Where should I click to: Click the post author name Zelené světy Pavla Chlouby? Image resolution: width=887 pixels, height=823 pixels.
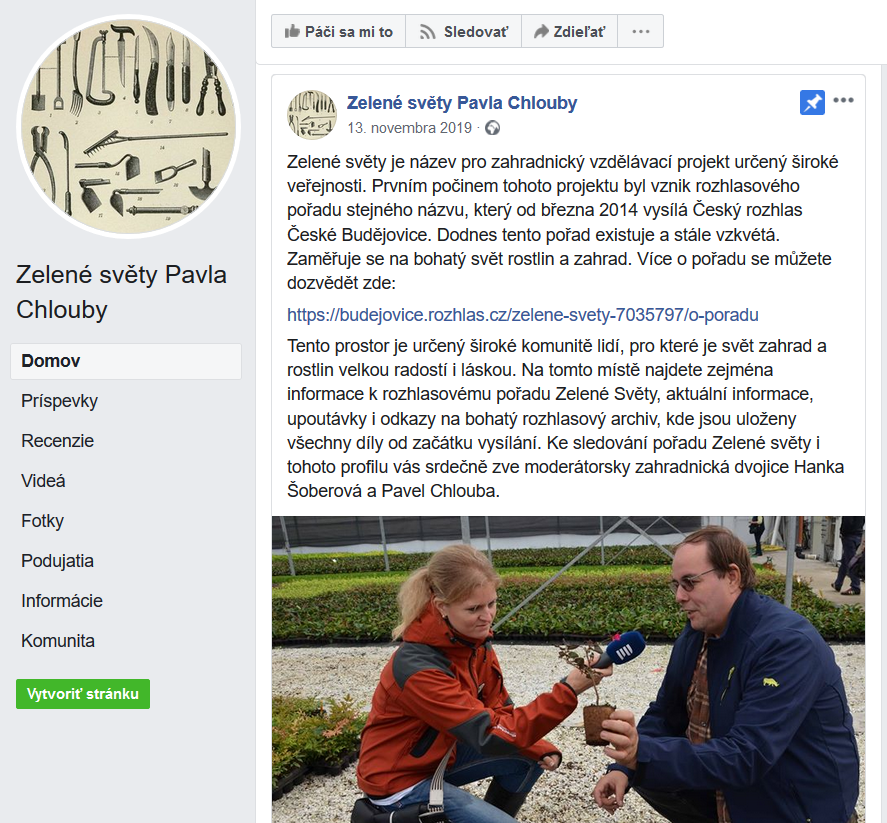coord(462,103)
